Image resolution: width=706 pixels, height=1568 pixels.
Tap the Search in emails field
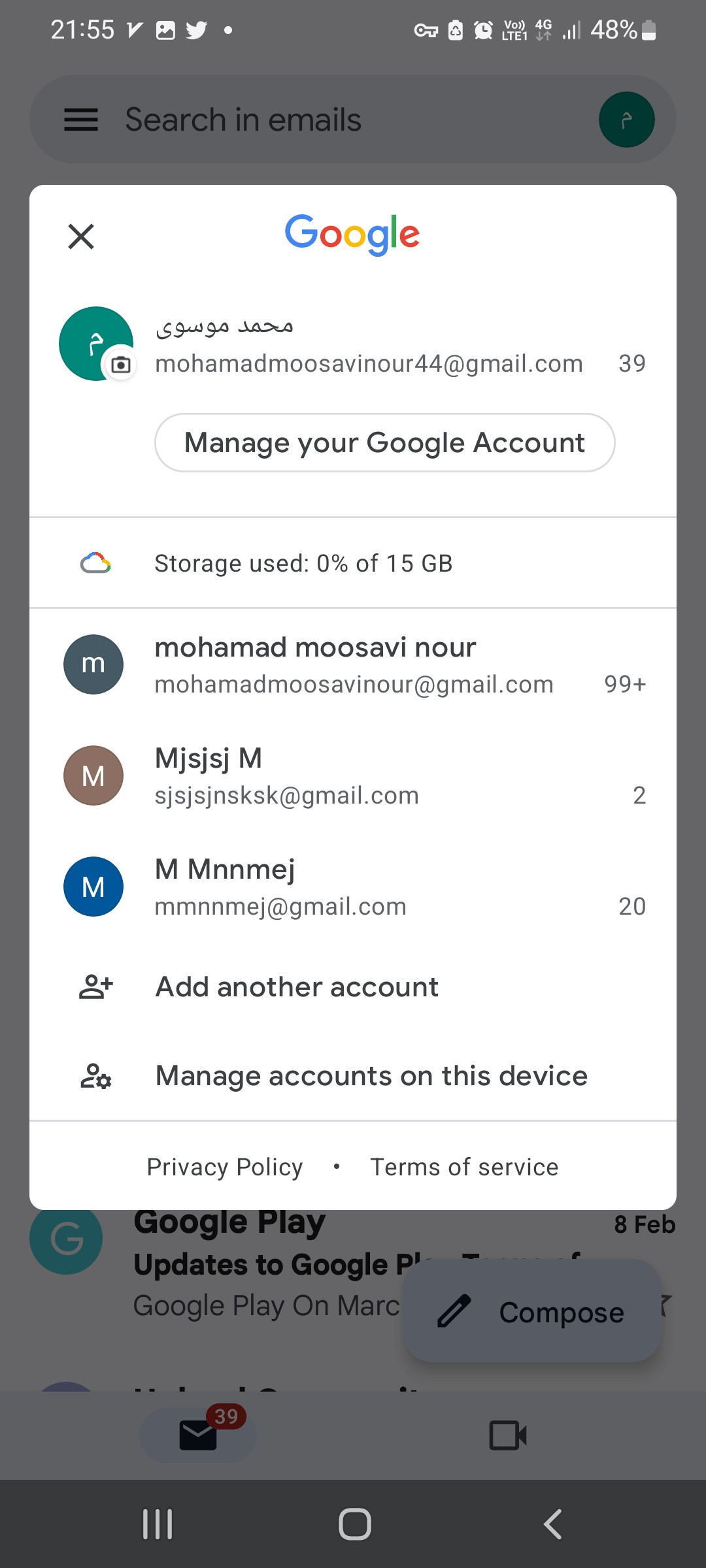[x=327, y=120]
